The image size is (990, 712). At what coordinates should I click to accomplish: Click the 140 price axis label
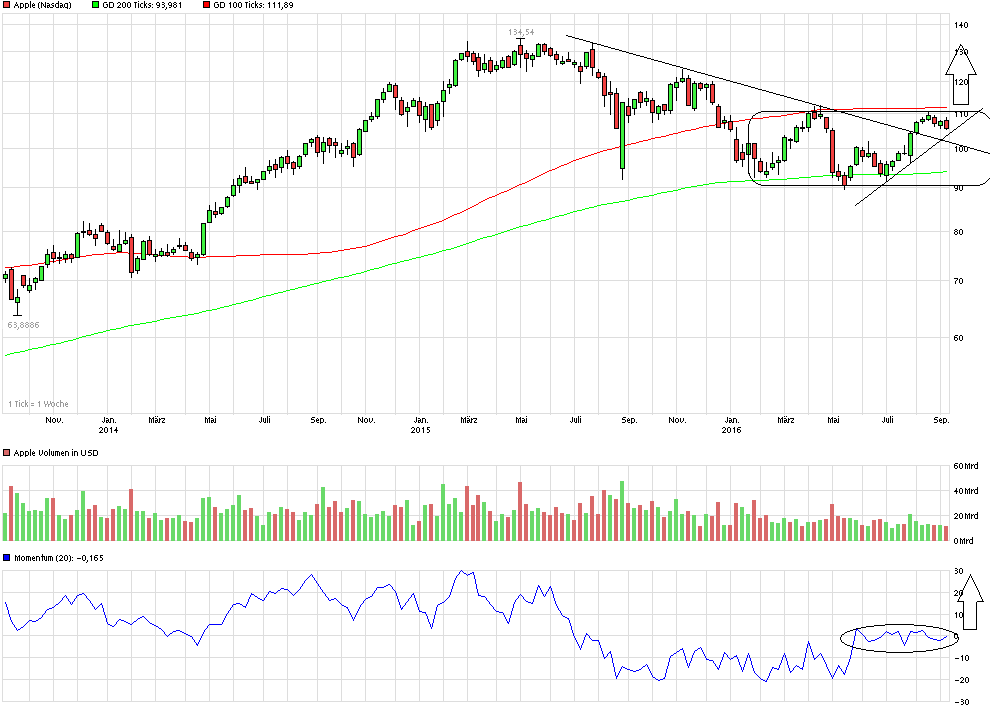point(961,25)
